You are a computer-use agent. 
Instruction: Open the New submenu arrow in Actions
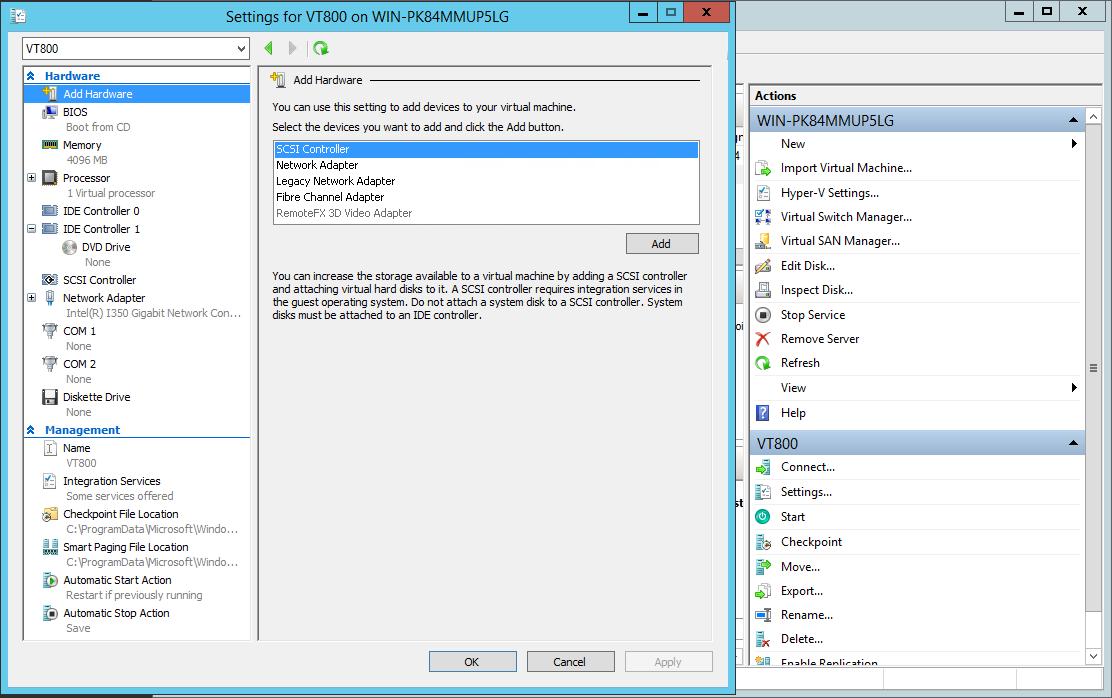click(x=1074, y=143)
